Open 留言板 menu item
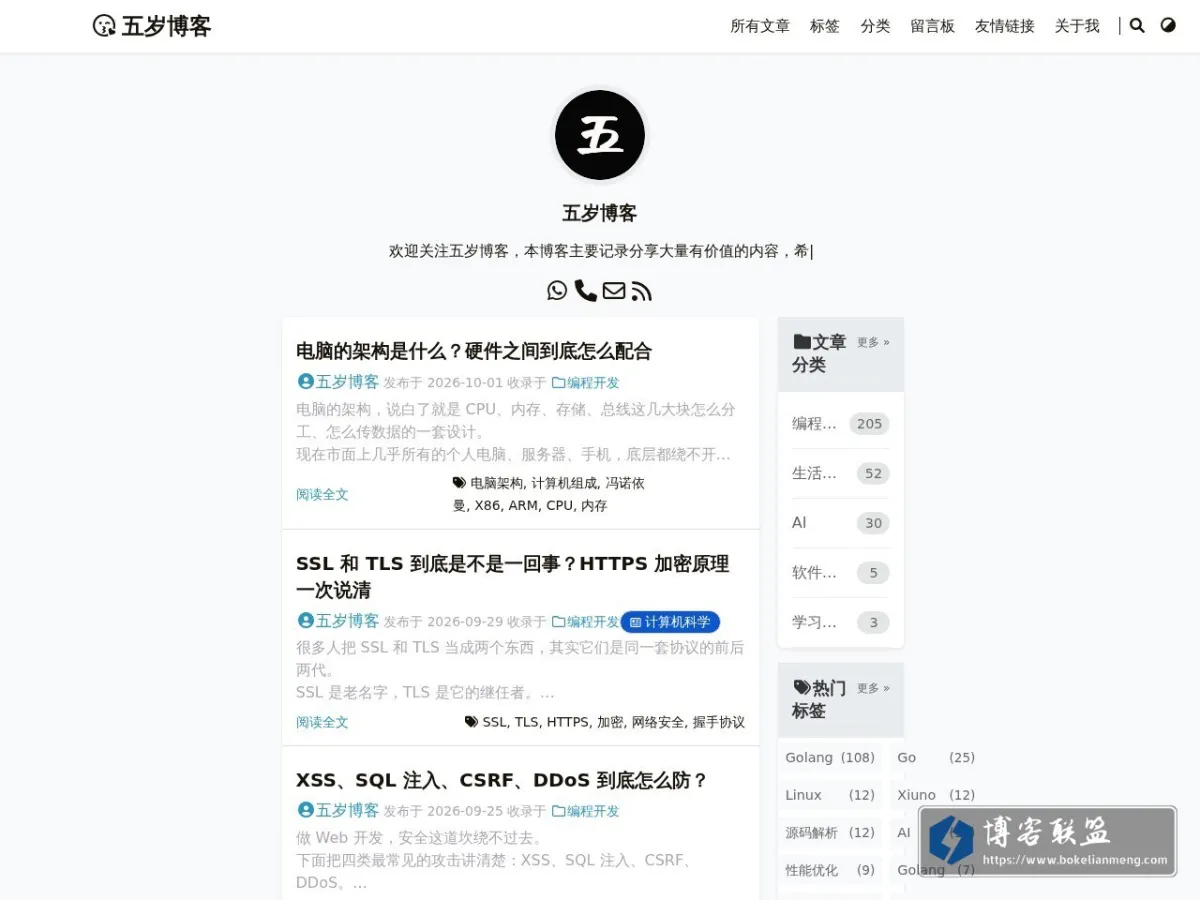This screenshot has height=900, width=1200. click(x=933, y=26)
